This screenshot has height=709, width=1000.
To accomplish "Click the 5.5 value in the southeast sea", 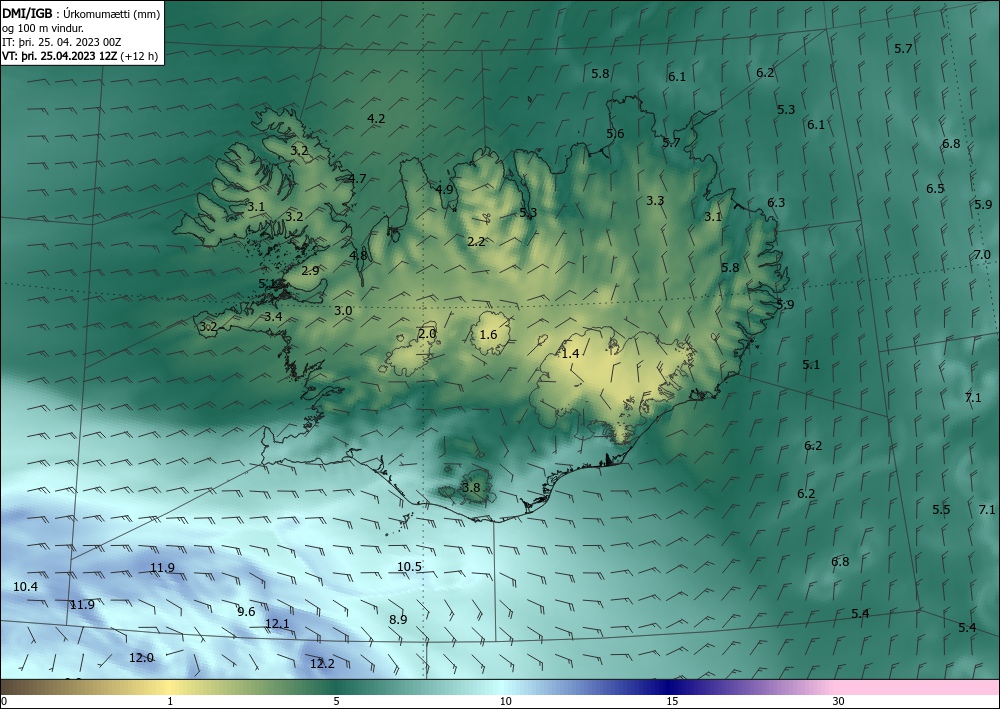I will click(941, 509).
